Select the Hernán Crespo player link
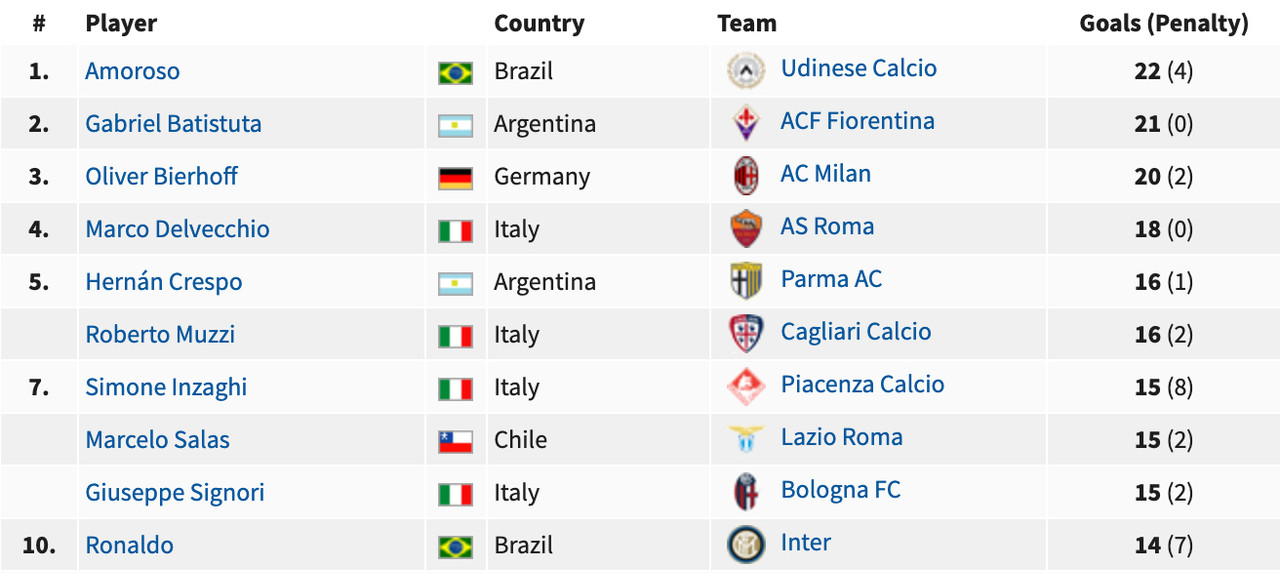 point(164,282)
